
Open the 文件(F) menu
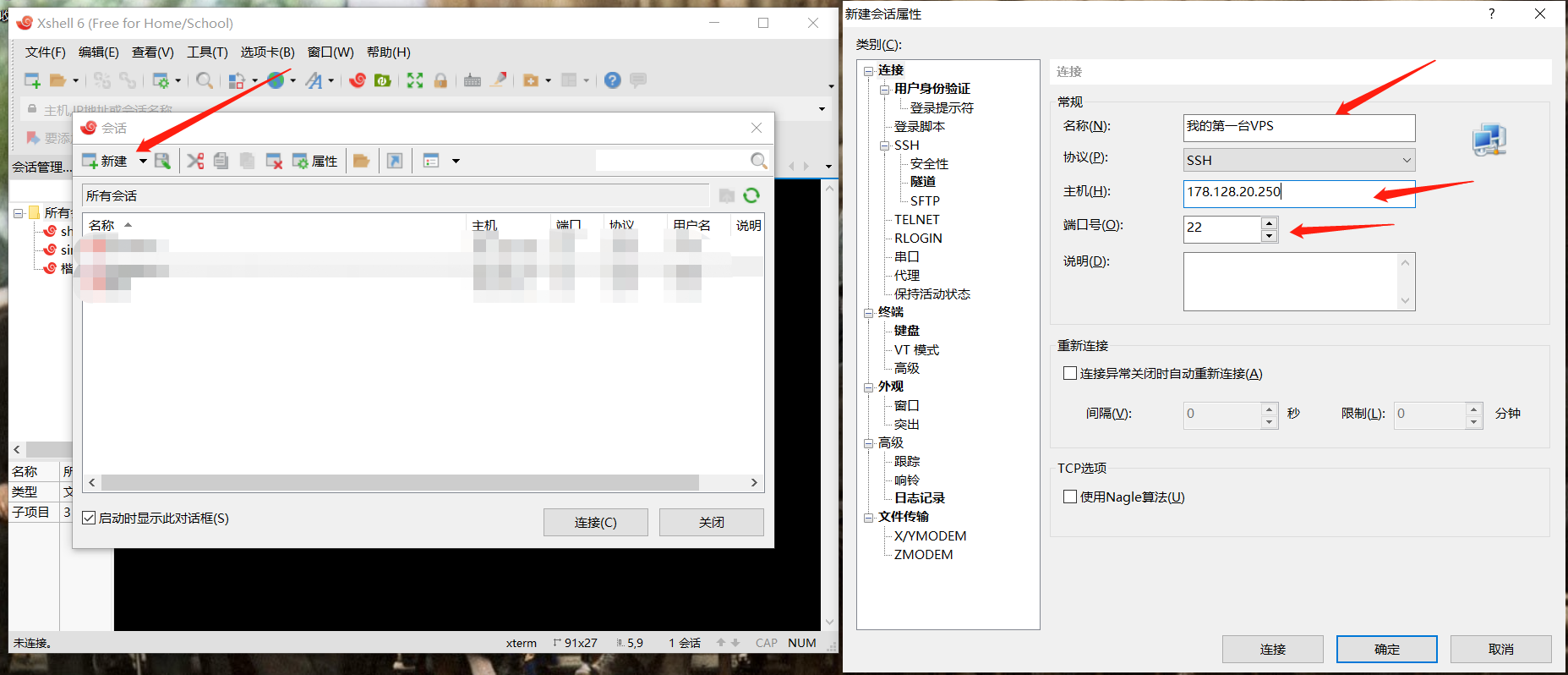[46, 52]
